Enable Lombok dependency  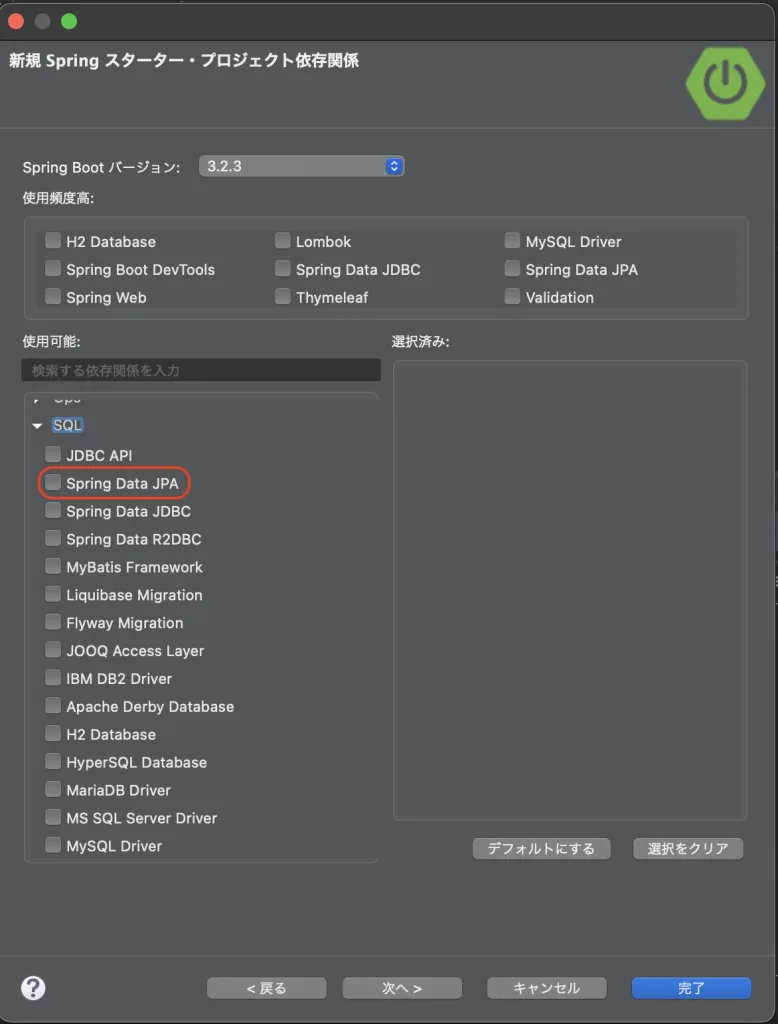click(x=283, y=241)
